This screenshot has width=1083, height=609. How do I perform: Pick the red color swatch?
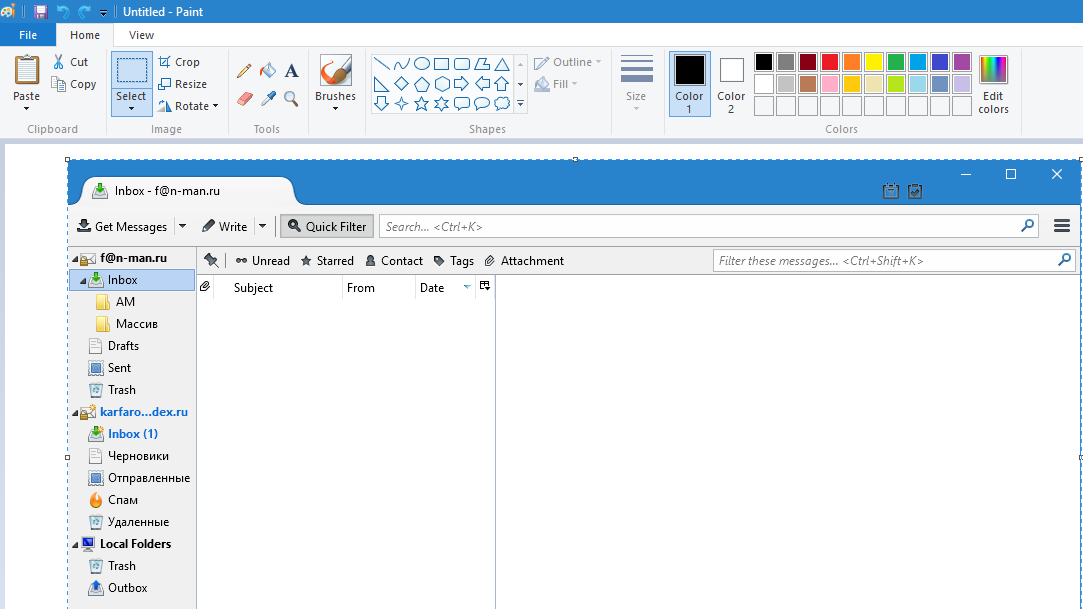click(x=829, y=62)
